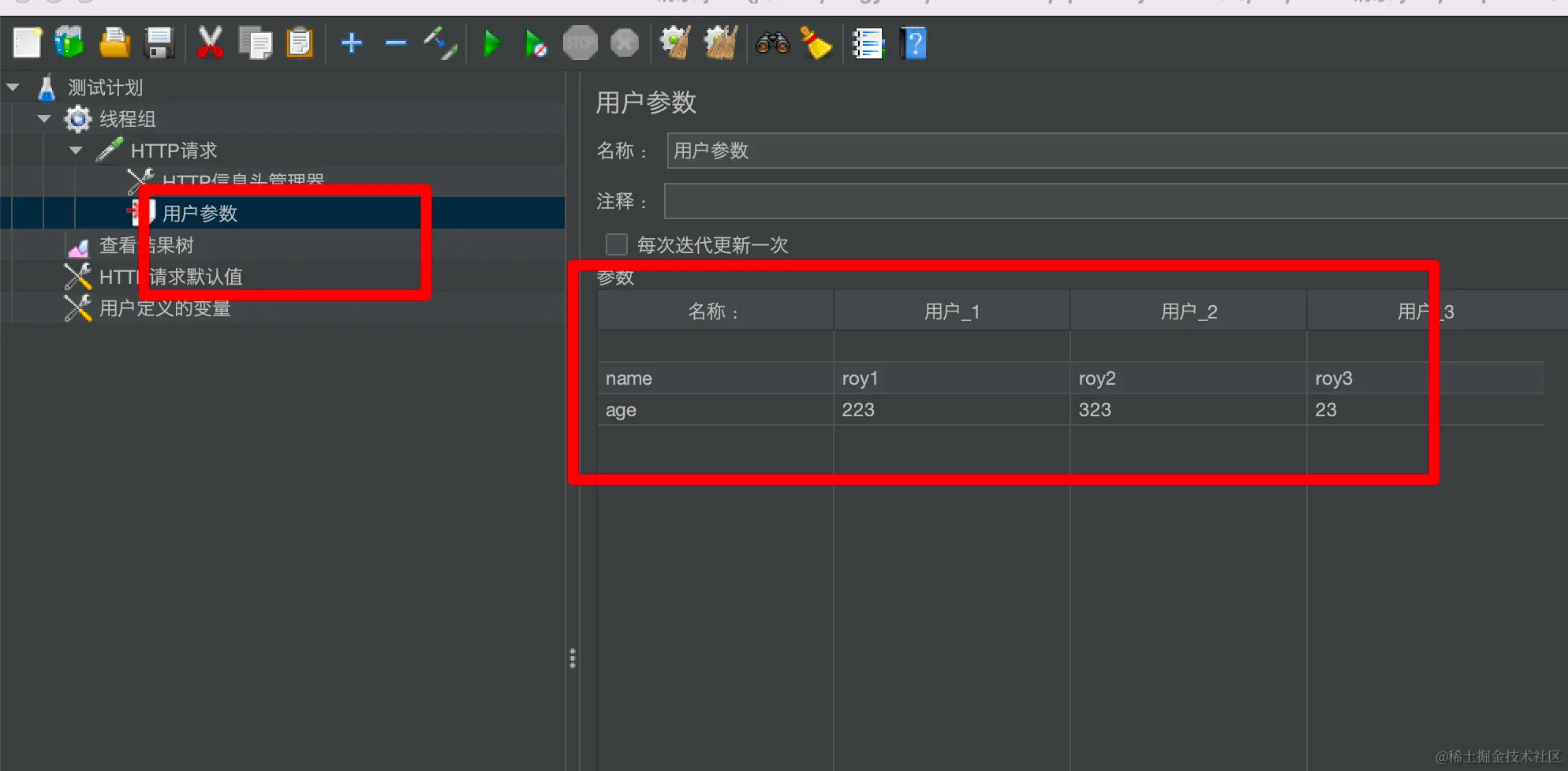Stop the running test with Stop icon
The width and height of the screenshot is (1568, 771).
tap(580, 43)
